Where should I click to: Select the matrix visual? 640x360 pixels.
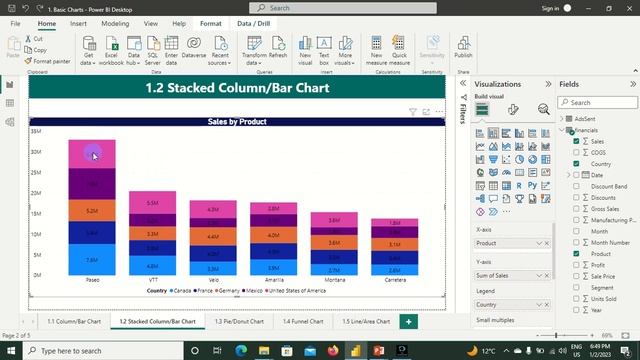506,185
